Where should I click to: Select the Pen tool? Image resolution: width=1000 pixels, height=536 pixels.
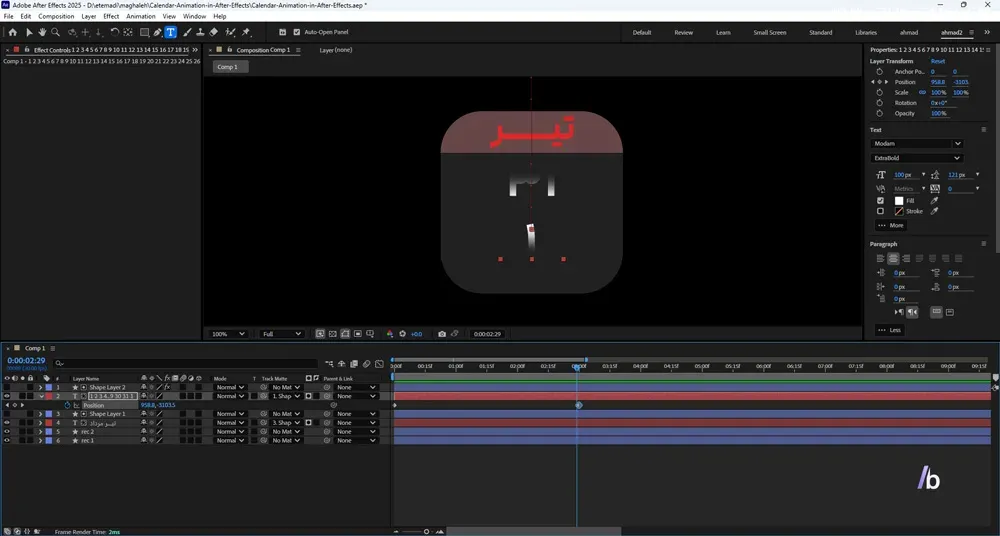[x=157, y=32]
